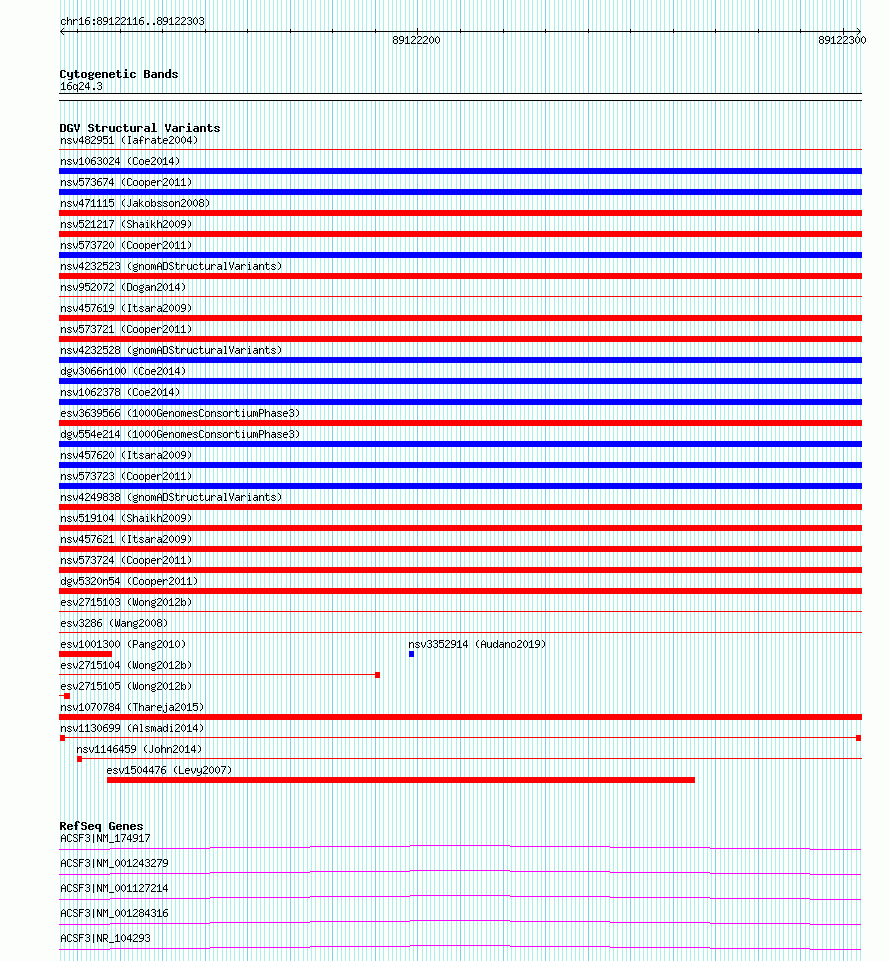Click nsv457620 (Itsara2009) label

pos(126,455)
